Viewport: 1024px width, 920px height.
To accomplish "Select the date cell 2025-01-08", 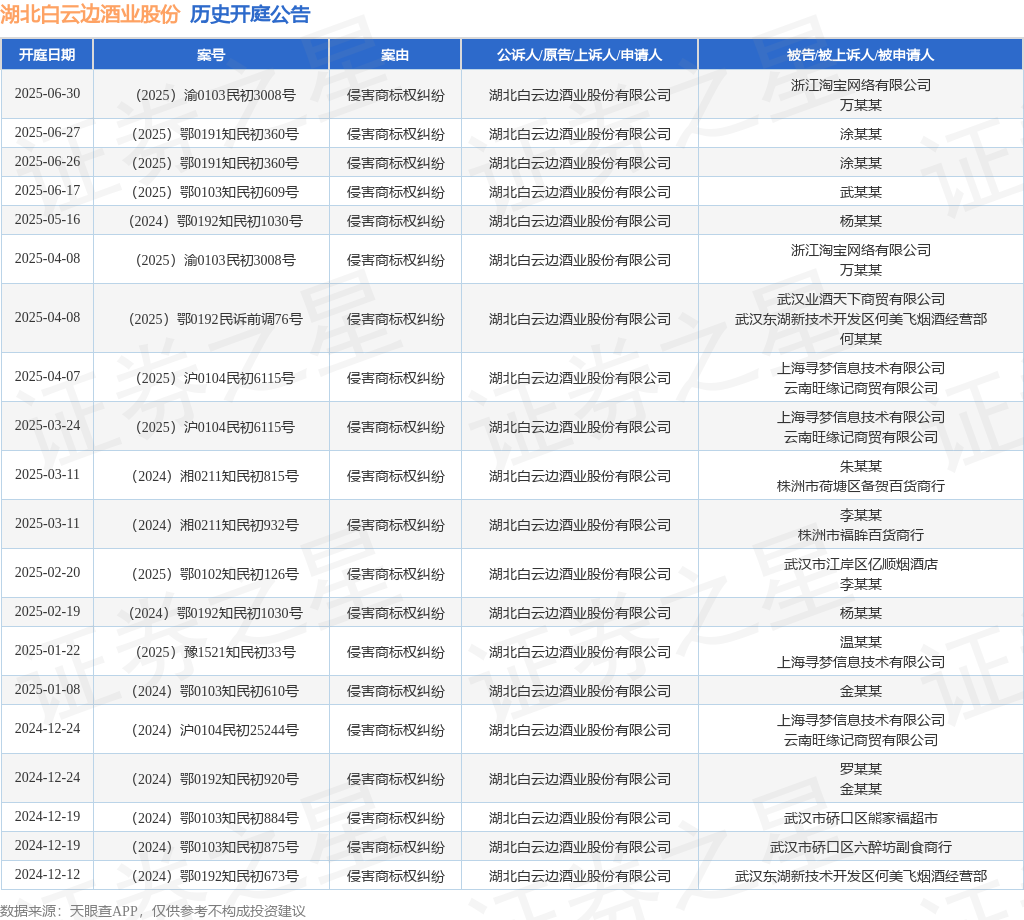I will point(48,690).
